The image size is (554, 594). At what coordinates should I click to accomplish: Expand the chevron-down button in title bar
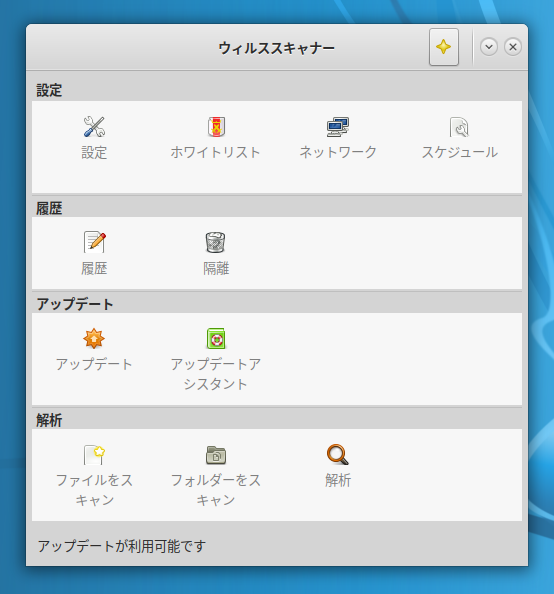[x=489, y=47]
